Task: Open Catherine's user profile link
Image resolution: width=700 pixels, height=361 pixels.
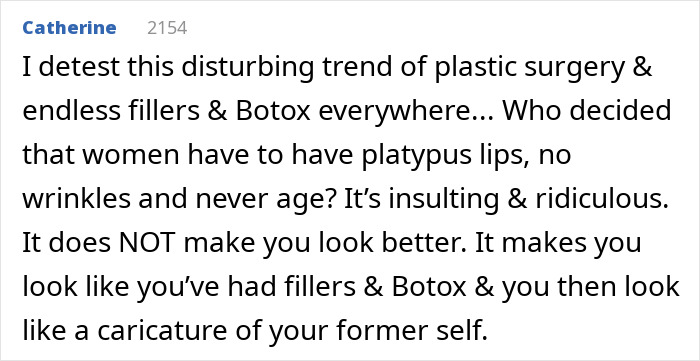Action: 69,28
